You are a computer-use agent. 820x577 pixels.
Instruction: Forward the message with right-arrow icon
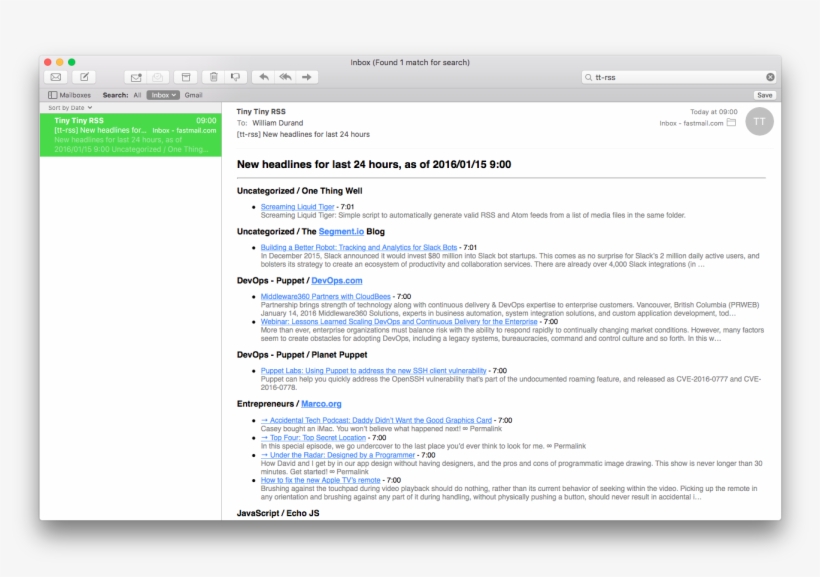[307, 77]
